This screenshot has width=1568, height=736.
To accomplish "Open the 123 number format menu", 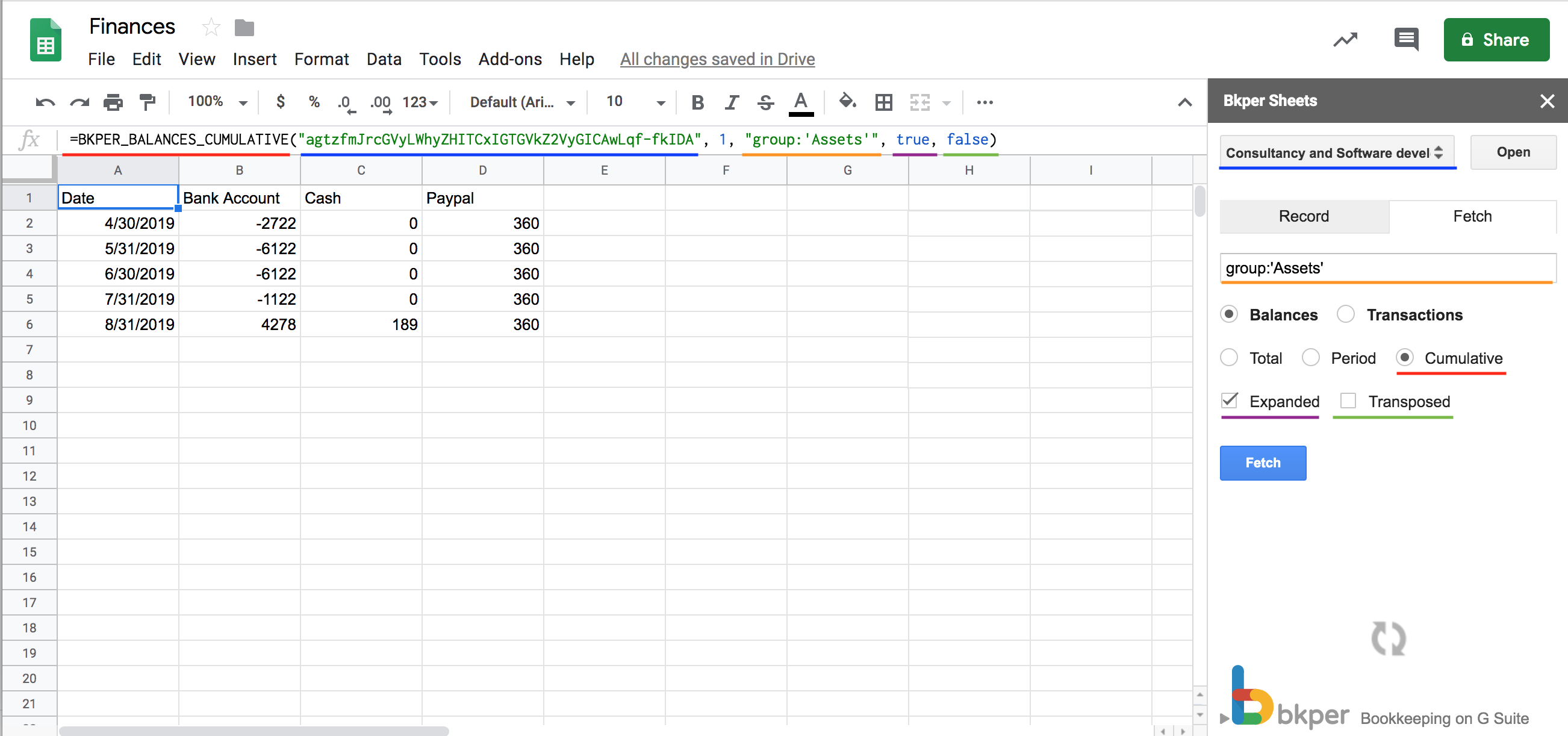I will [x=418, y=102].
